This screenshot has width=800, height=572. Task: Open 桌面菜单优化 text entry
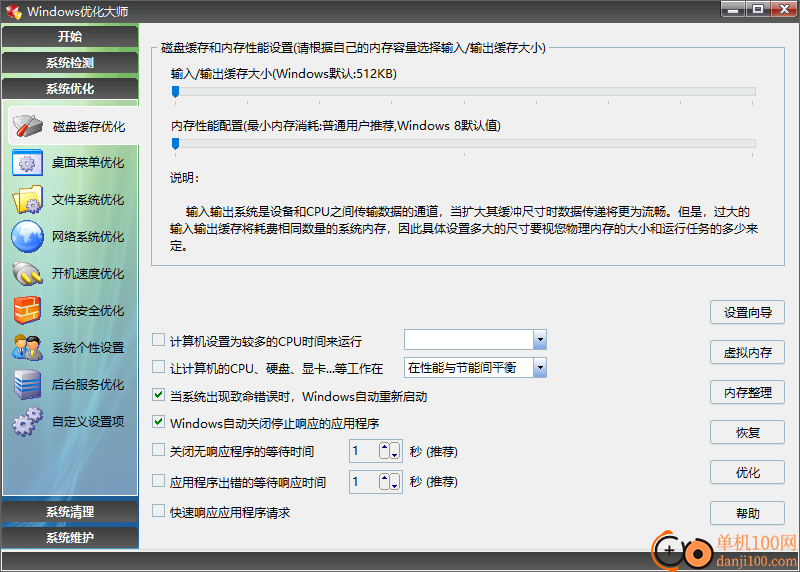[88, 163]
